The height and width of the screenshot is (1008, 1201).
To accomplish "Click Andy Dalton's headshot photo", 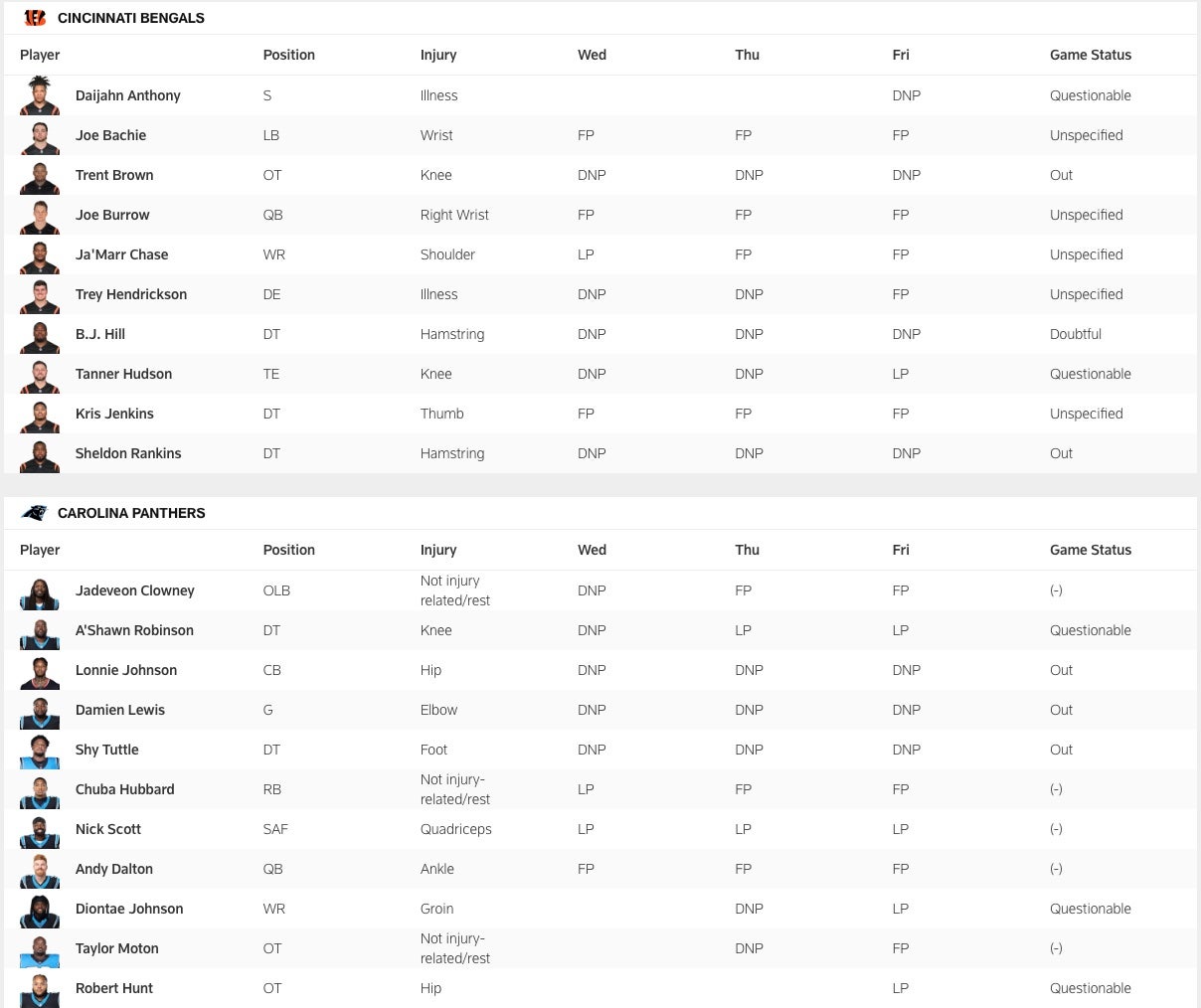I will (40, 870).
